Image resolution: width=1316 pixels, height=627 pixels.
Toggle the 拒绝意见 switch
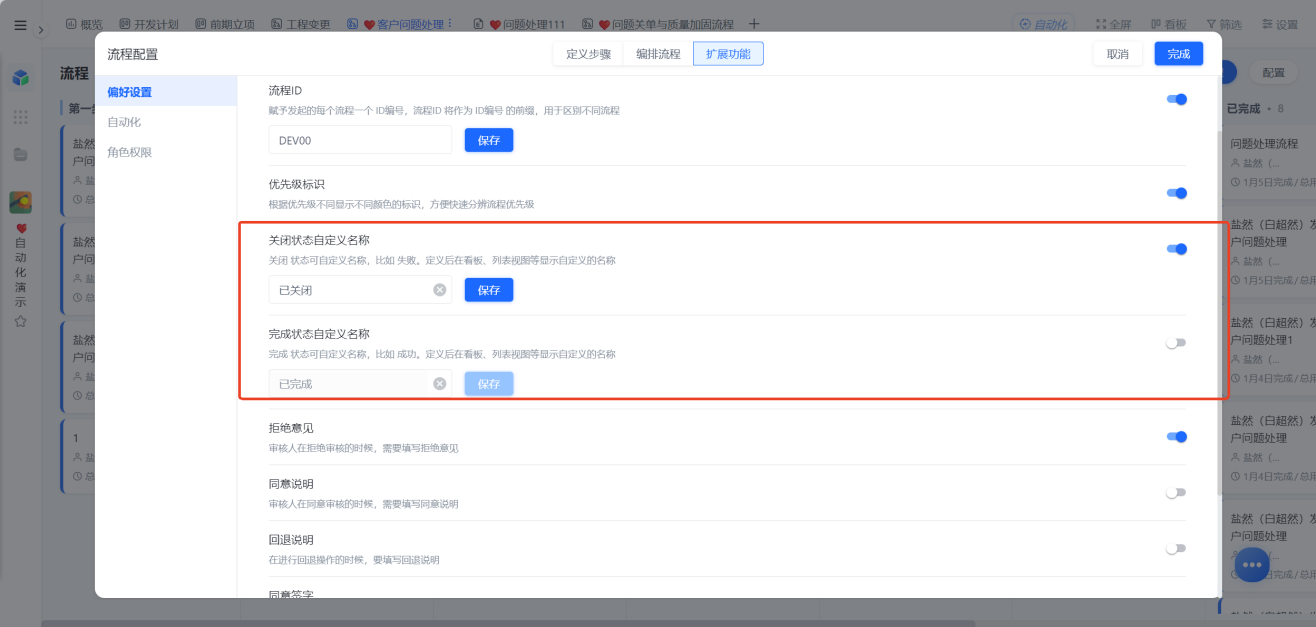click(x=1177, y=436)
